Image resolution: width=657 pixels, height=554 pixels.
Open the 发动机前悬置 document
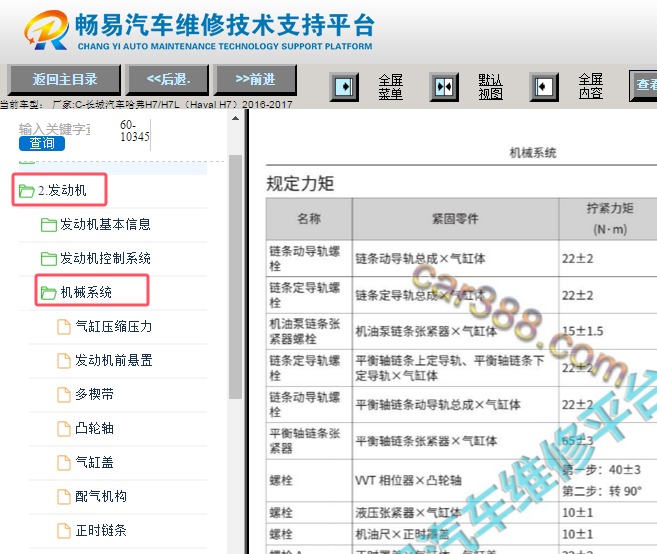113,360
